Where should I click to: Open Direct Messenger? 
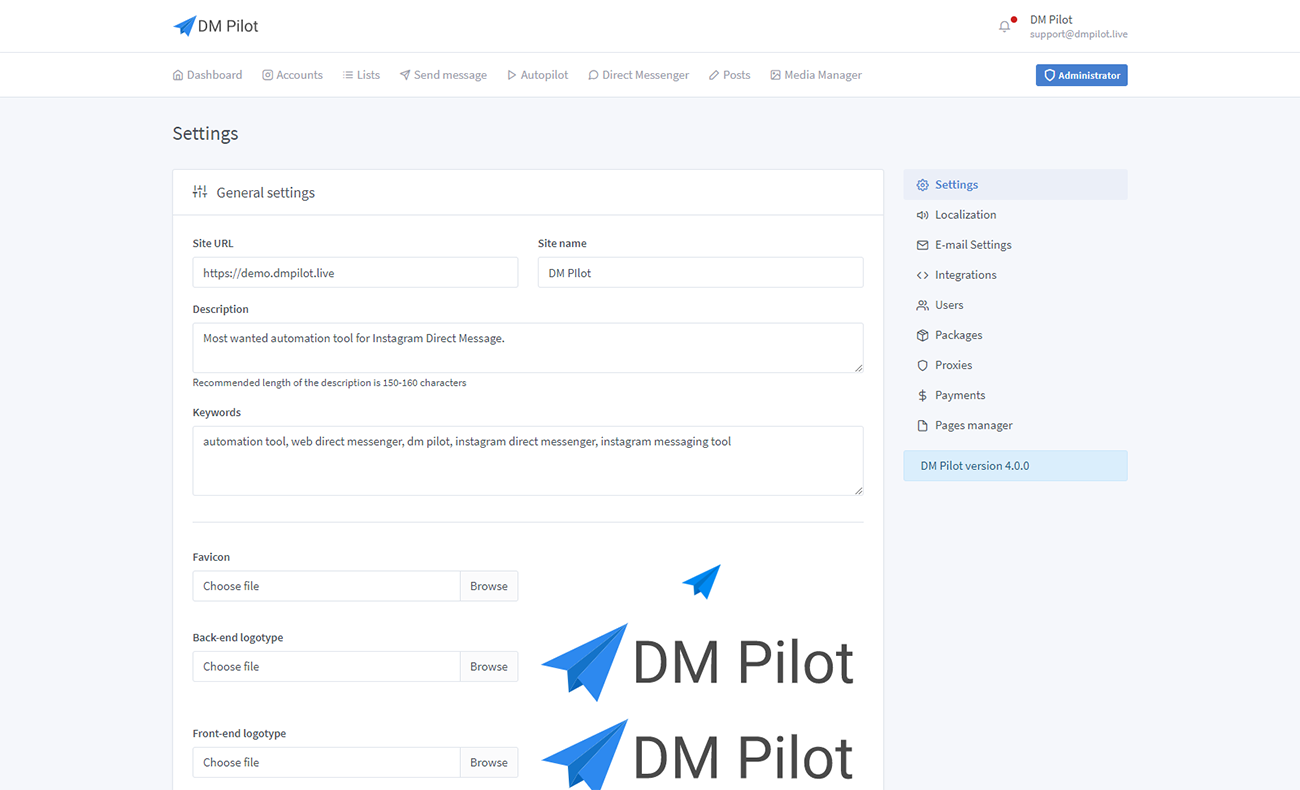(638, 75)
